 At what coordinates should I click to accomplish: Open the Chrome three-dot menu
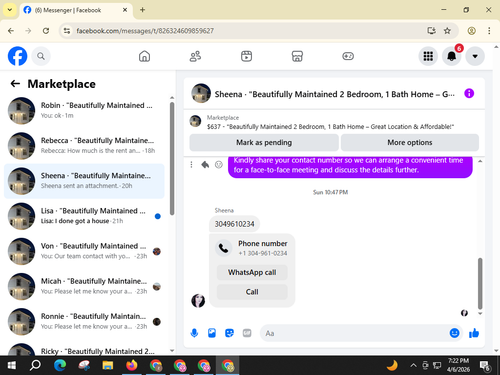[x=489, y=31]
